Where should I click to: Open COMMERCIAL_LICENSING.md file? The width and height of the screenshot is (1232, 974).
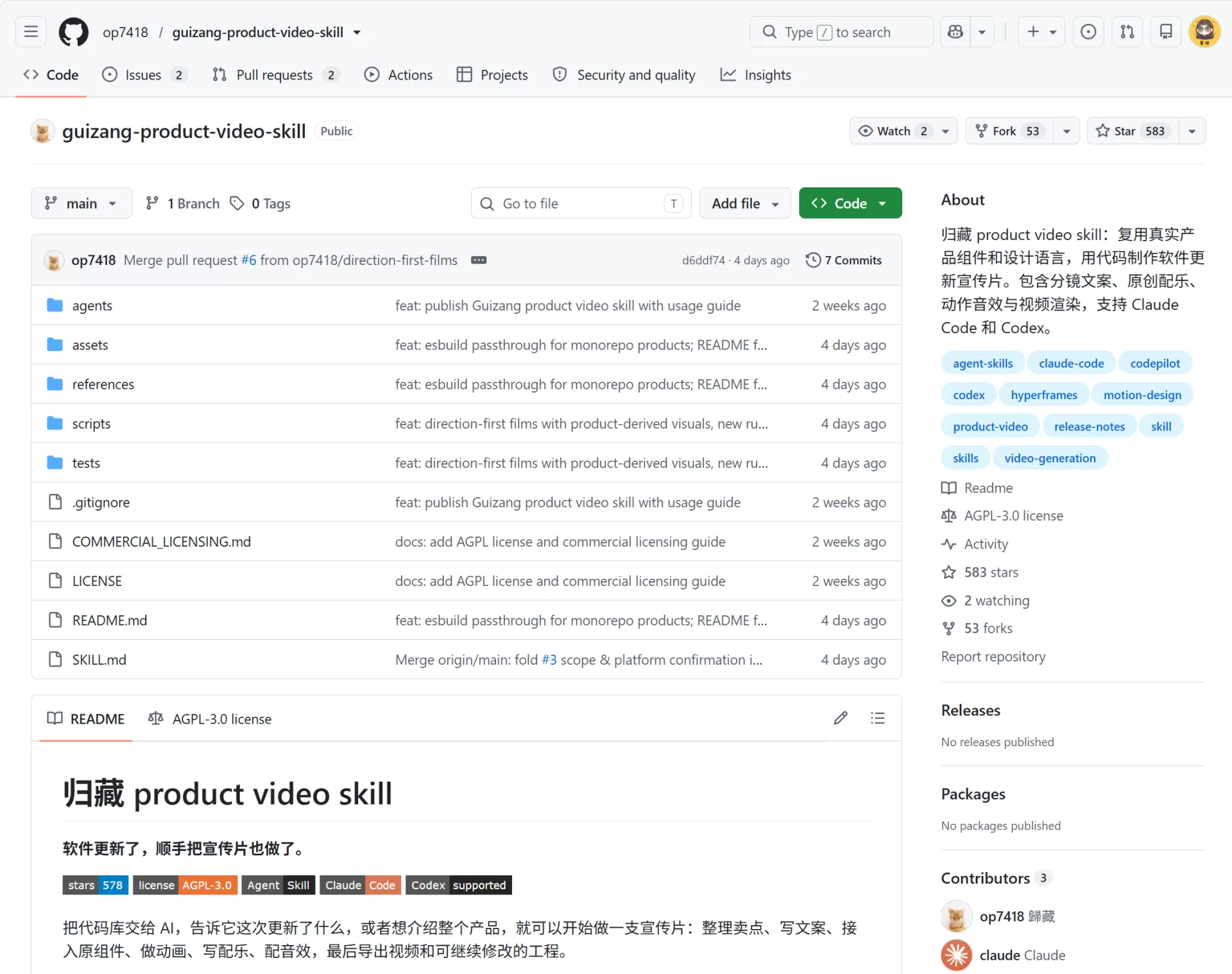(162, 542)
